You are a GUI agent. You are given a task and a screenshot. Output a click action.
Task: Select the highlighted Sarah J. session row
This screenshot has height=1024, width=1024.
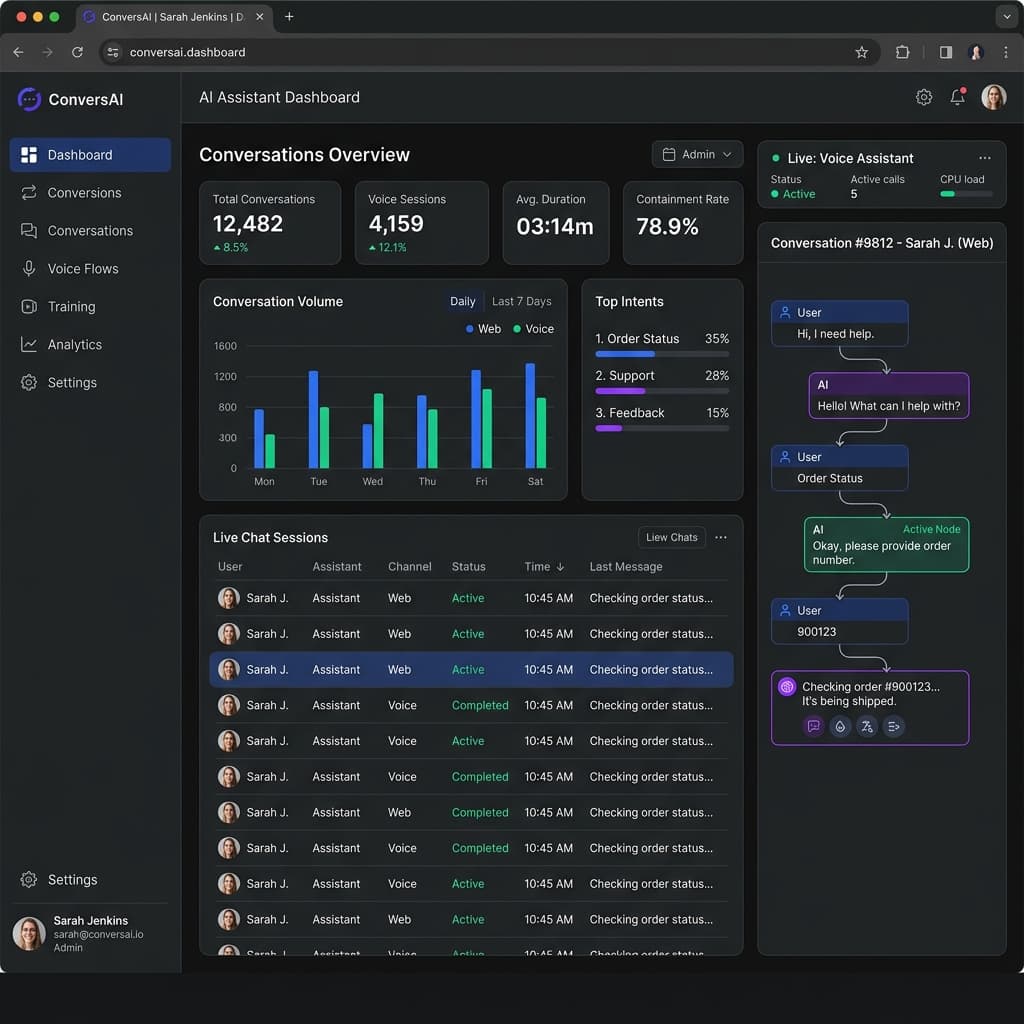coord(471,669)
